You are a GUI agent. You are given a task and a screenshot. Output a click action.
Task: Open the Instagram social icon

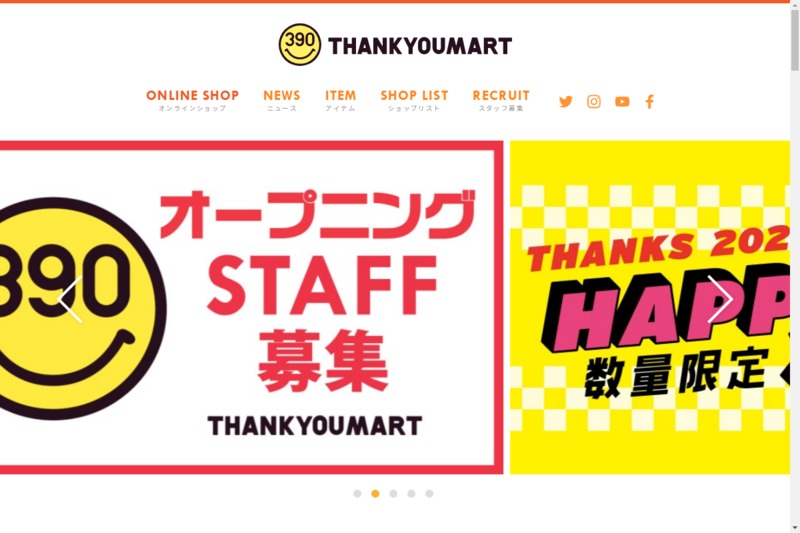[593, 101]
